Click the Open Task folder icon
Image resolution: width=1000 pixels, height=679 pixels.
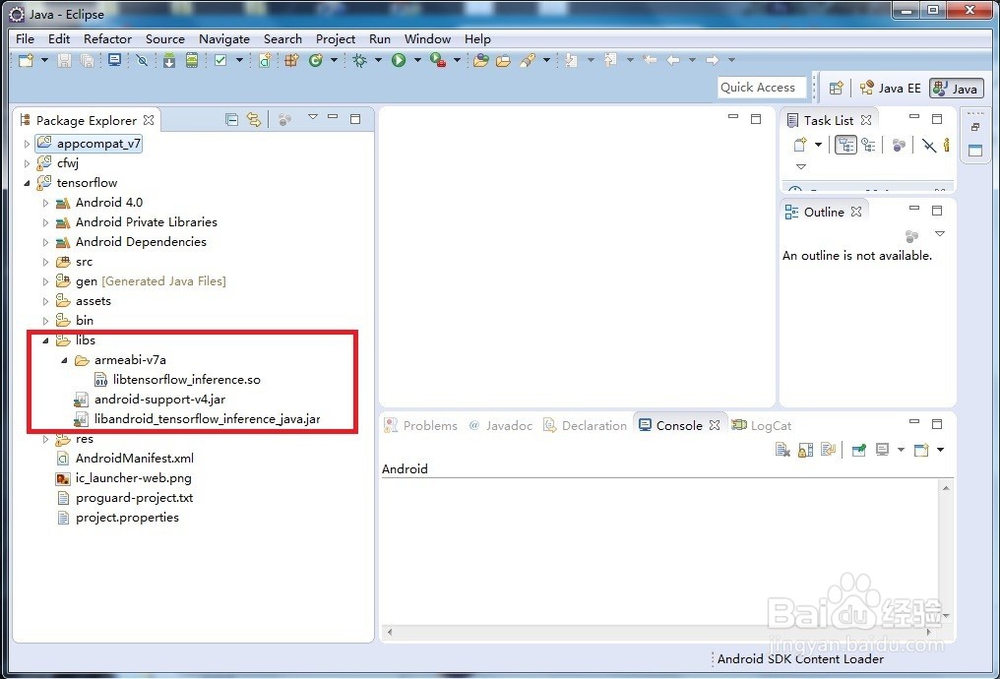tap(503, 61)
